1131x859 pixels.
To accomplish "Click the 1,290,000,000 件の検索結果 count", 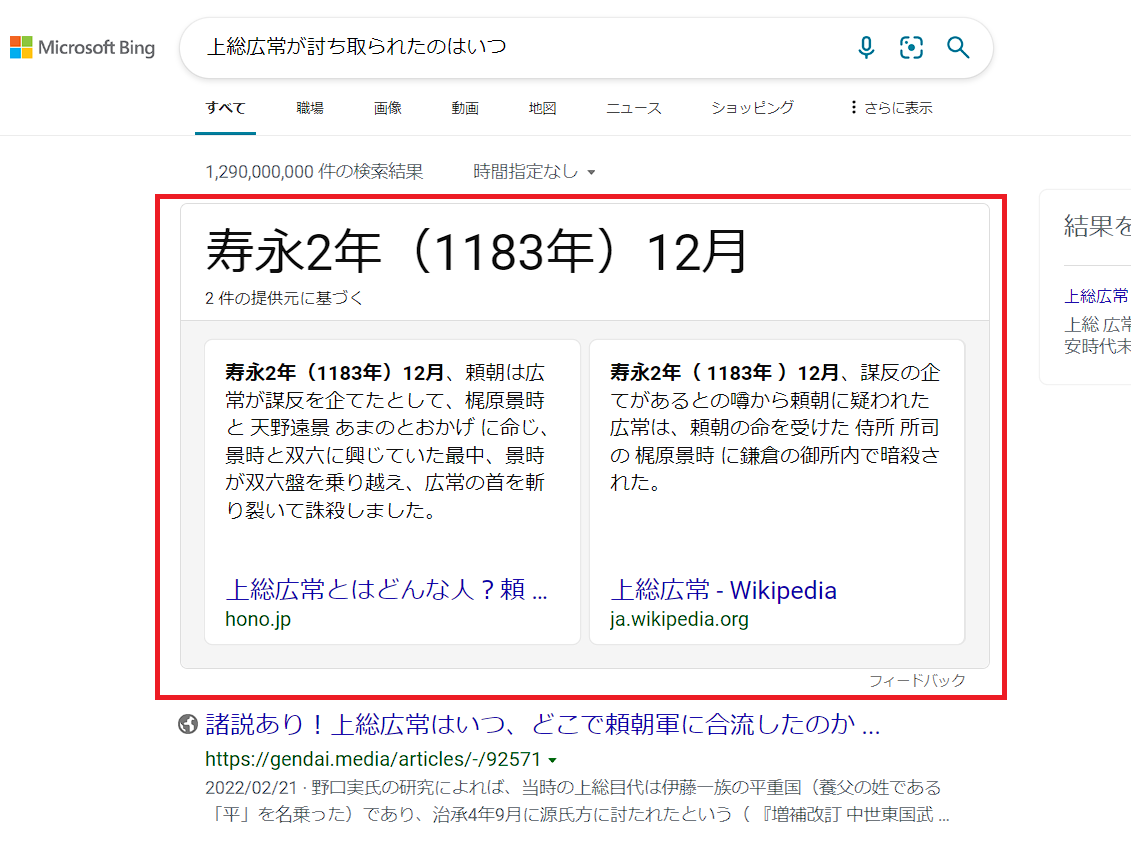I will (x=314, y=172).
